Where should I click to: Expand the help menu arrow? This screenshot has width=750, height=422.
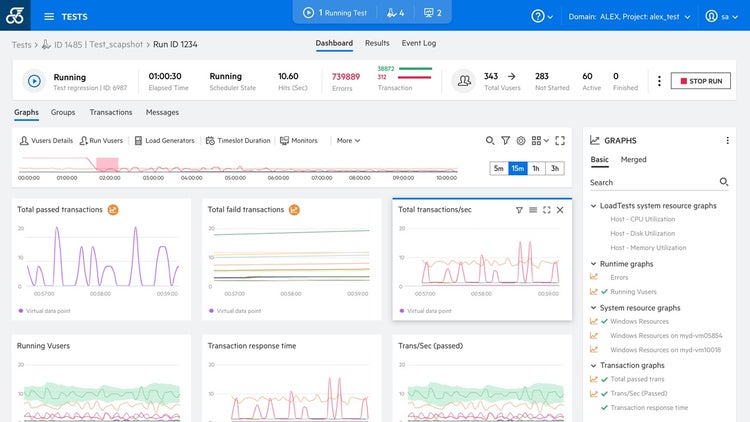pyautogui.click(x=550, y=17)
